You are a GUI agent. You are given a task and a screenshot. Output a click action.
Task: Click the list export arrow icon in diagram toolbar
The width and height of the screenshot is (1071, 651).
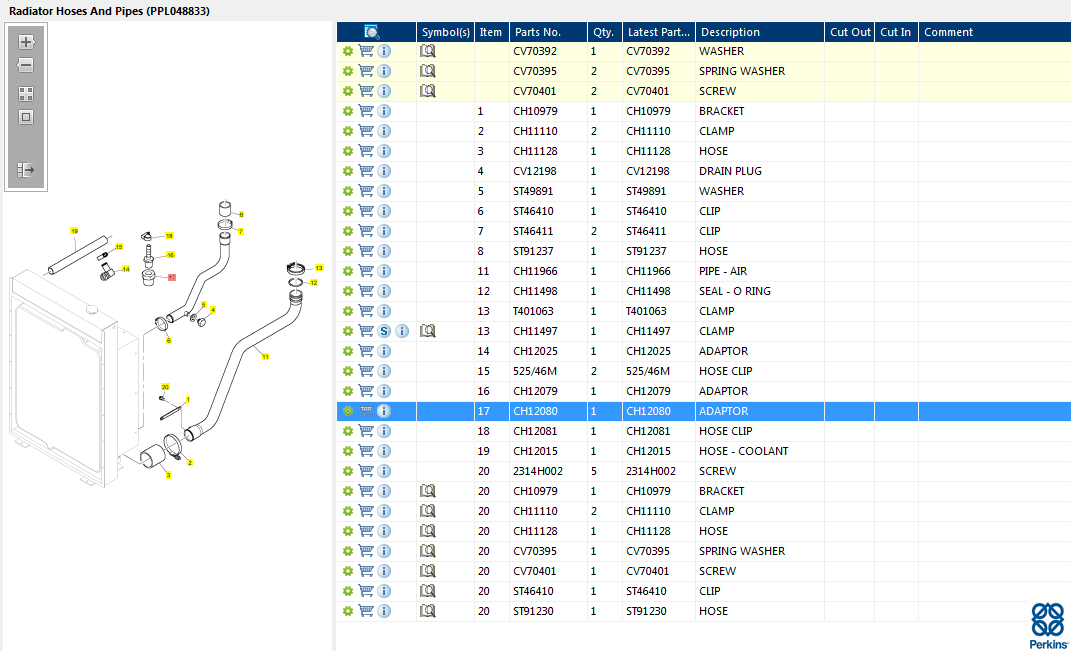[x=26, y=171]
